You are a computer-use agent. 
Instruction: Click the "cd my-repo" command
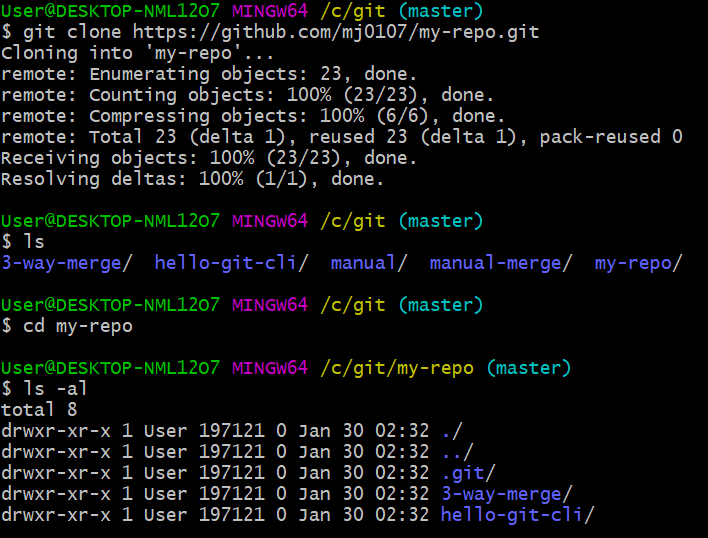78,326
